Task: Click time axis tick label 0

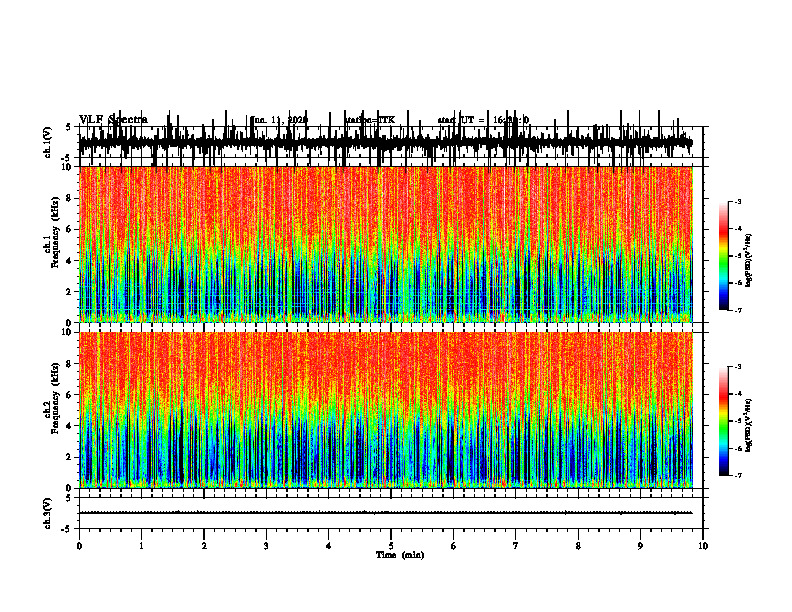Action: pyautogui.click(x=79, y=546)
